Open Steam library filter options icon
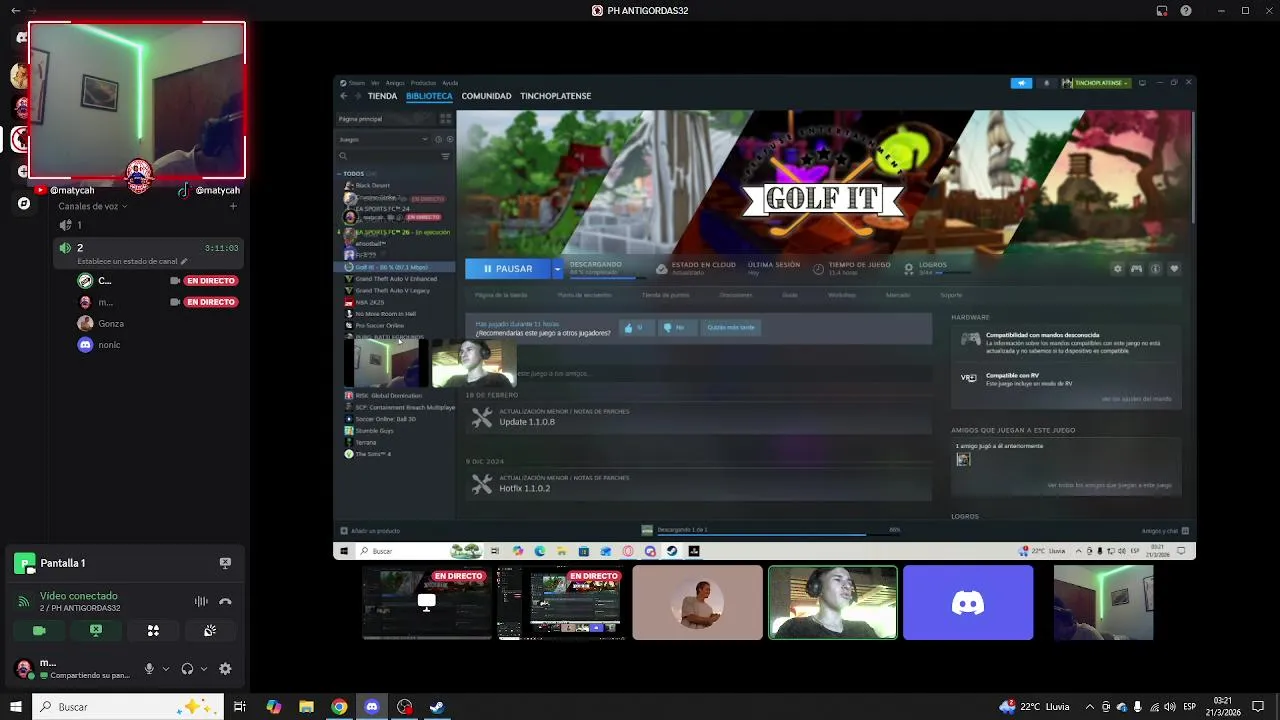The width and height of the screenshot is (1280, 720). click(446, 156)
